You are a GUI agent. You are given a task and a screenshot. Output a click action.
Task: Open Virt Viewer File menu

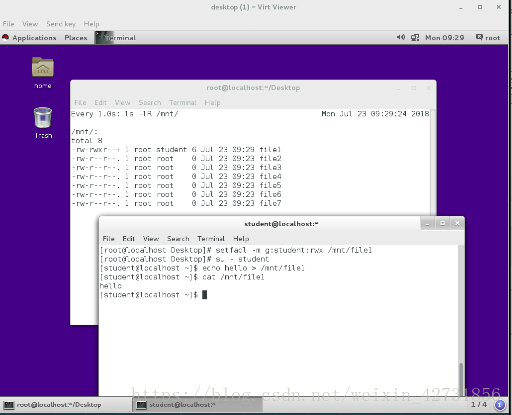click(8, 24)
